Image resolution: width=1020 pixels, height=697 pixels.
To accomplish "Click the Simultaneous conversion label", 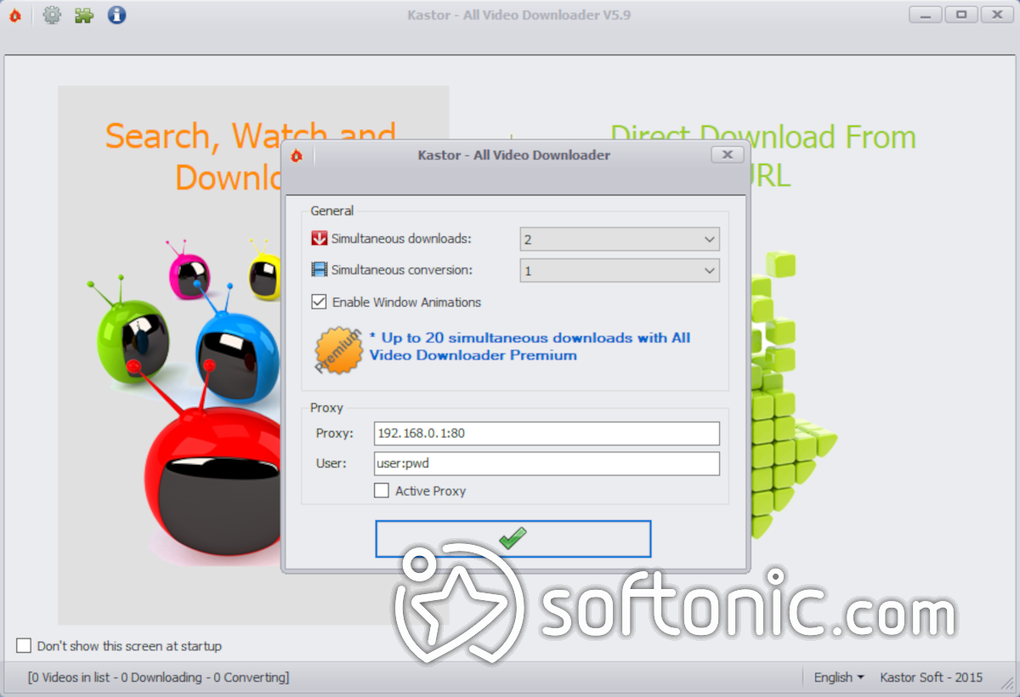I will coord(402,270).
